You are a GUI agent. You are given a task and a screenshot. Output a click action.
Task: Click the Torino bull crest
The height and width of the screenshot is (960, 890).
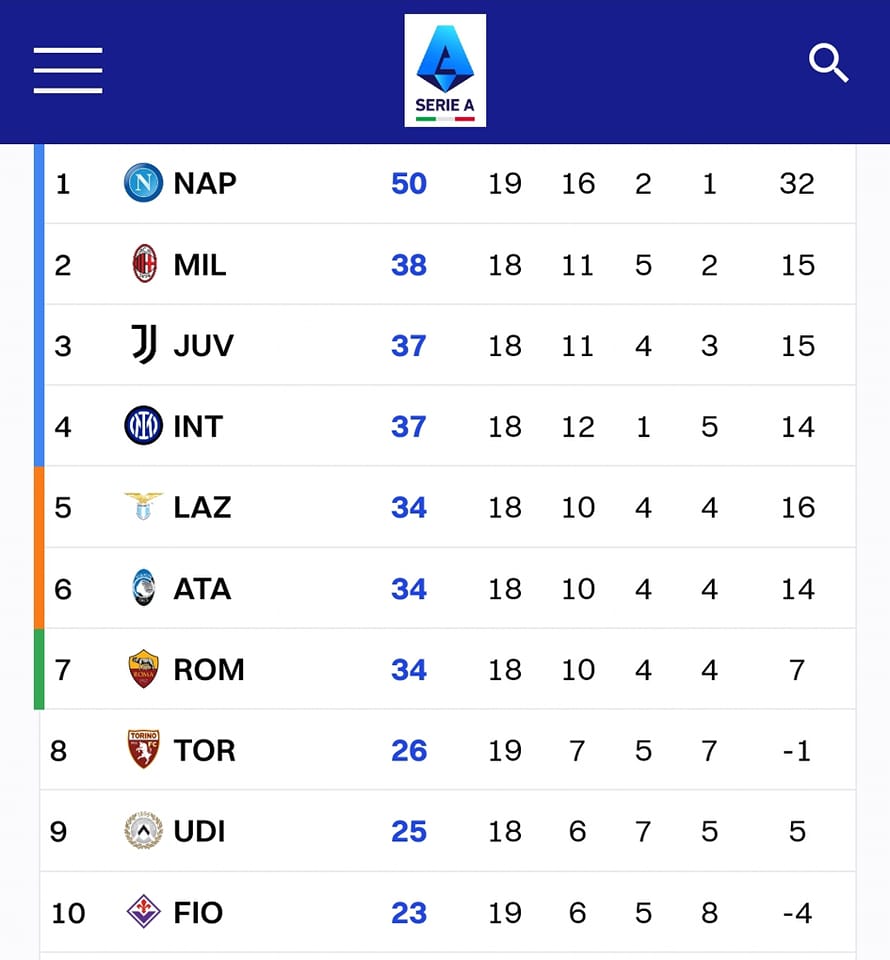click(x=143, y=749)
